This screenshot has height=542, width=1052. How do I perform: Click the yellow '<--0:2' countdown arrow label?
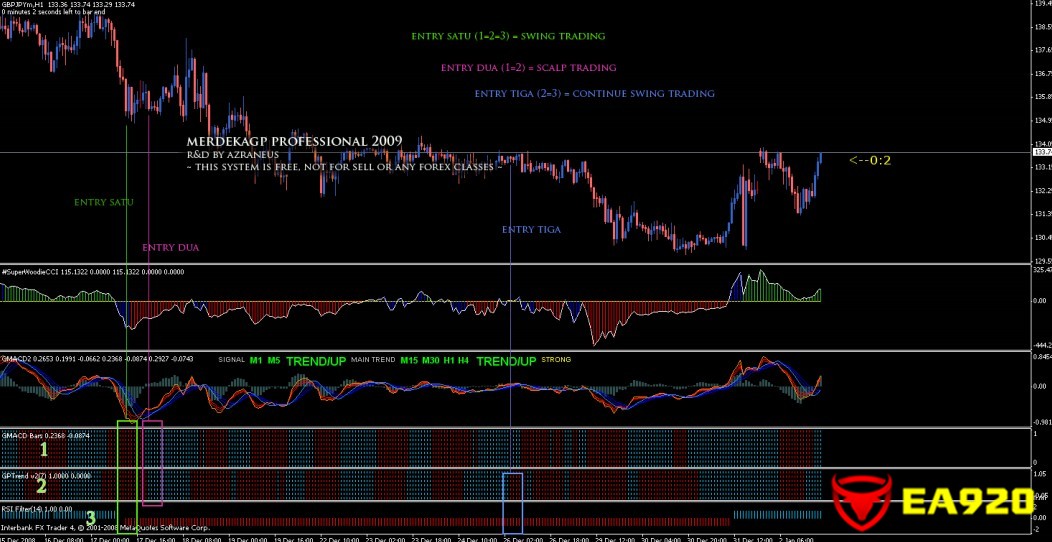(869, 159)
